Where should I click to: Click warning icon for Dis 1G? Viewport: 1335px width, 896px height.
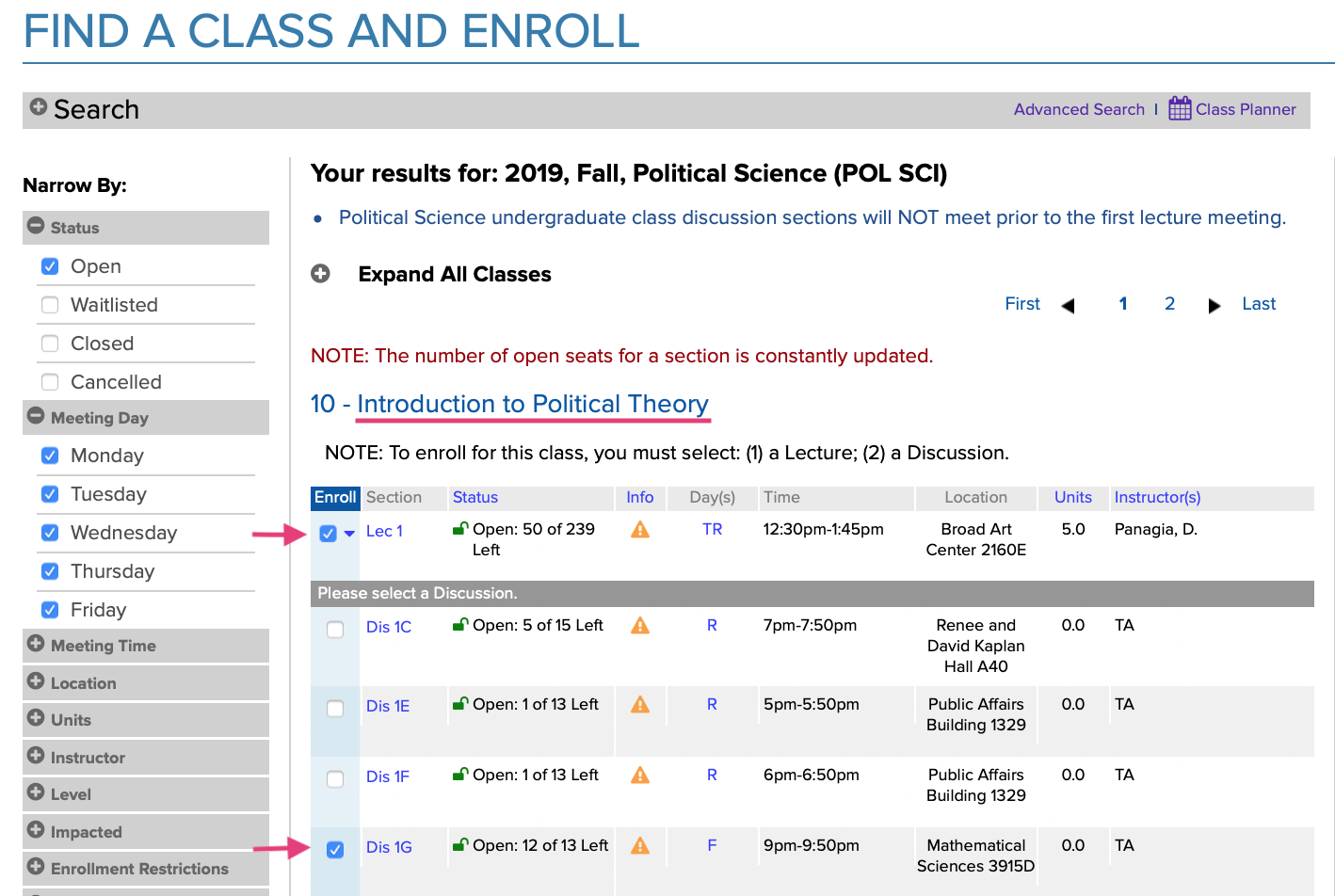(x=640, y=846)
